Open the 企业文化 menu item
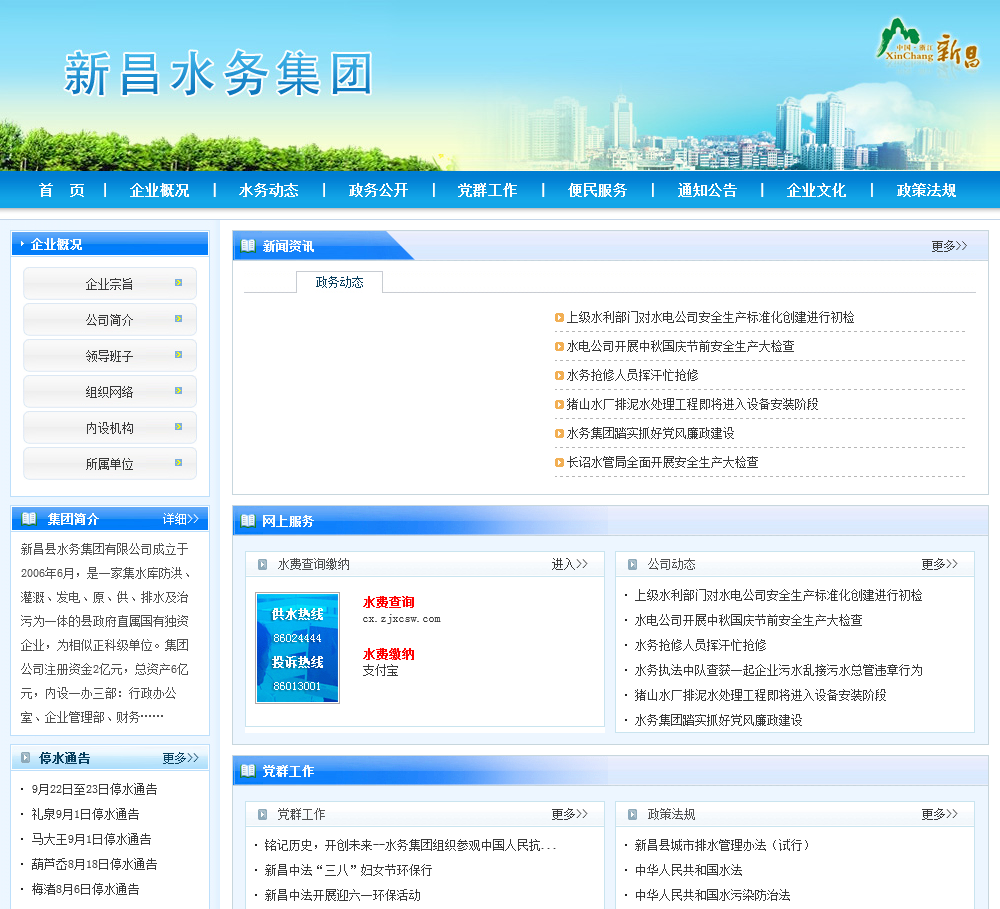This screenshot has width=1000, height=909. tap(816, 190)
